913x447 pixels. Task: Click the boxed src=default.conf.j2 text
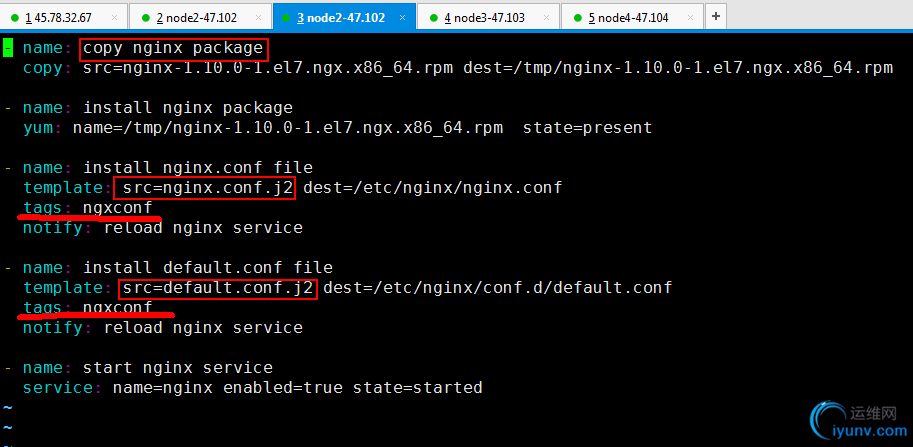218,288
